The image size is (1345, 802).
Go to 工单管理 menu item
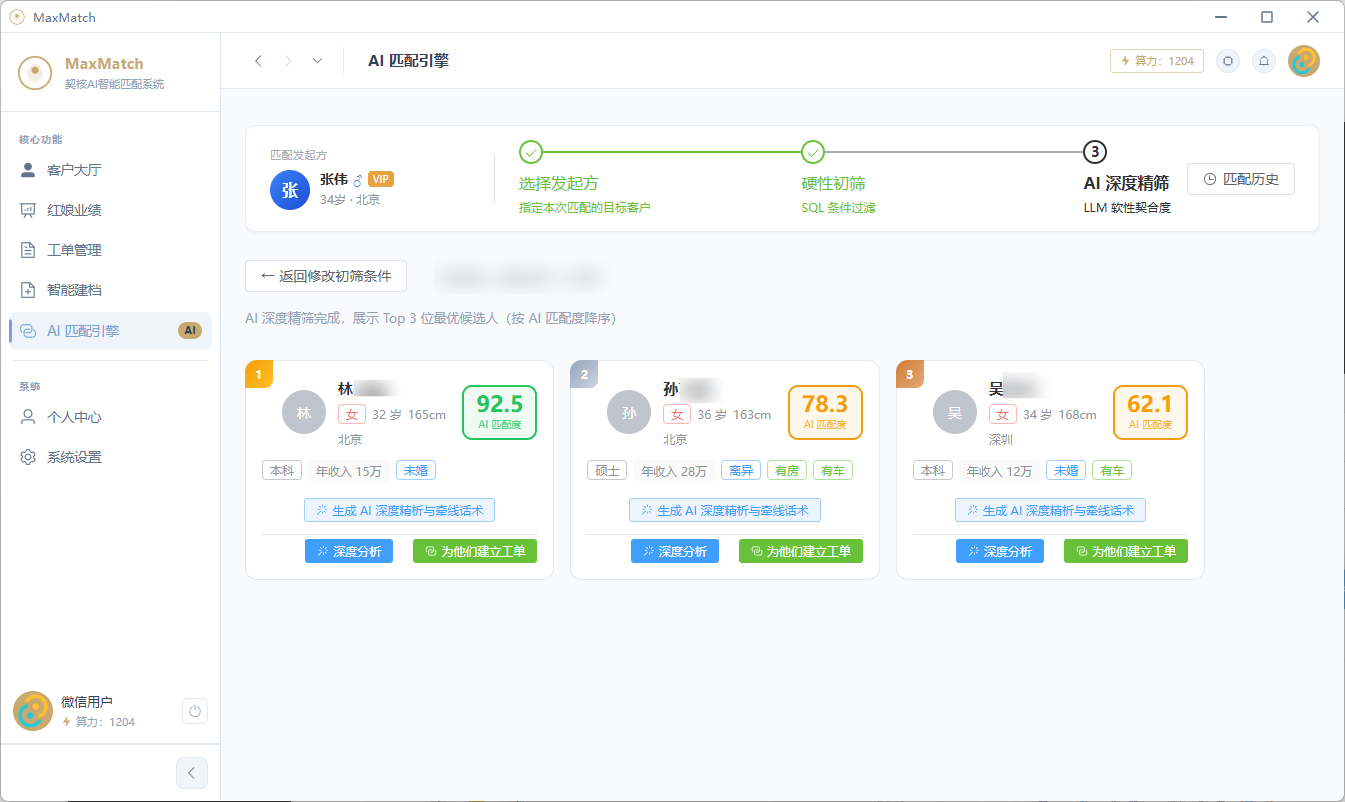tap(110, 250)
